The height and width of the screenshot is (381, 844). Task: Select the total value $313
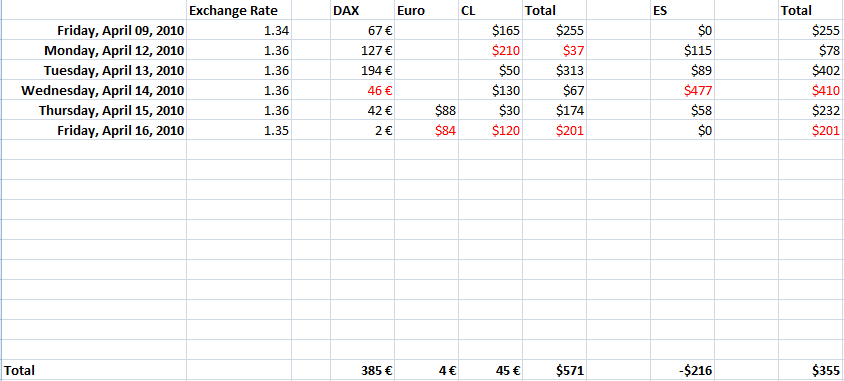[554, 70]
